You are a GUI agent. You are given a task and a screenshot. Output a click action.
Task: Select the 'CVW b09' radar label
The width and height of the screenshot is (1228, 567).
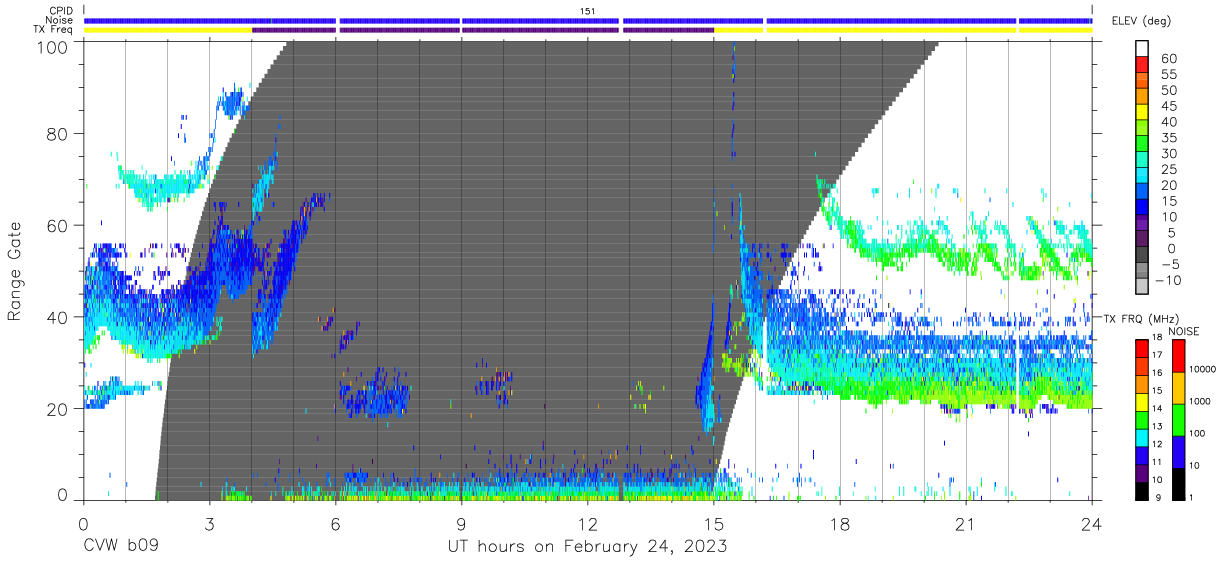(120, 547)
